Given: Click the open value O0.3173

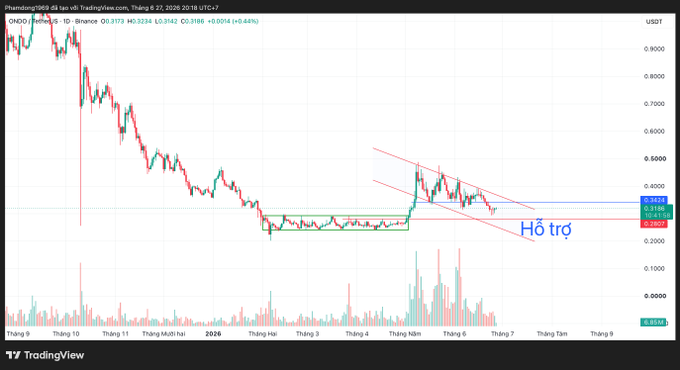Looking at the screenshot, I should point(112,21).
